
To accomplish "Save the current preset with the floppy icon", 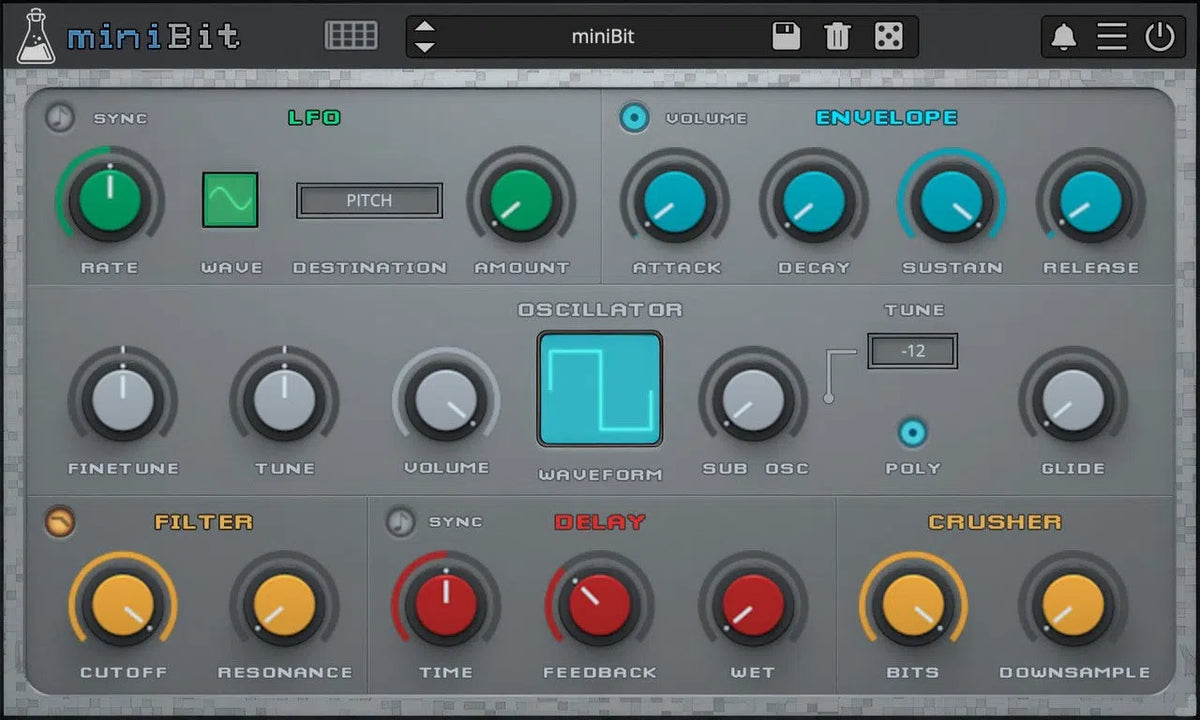I will [786, 35].
